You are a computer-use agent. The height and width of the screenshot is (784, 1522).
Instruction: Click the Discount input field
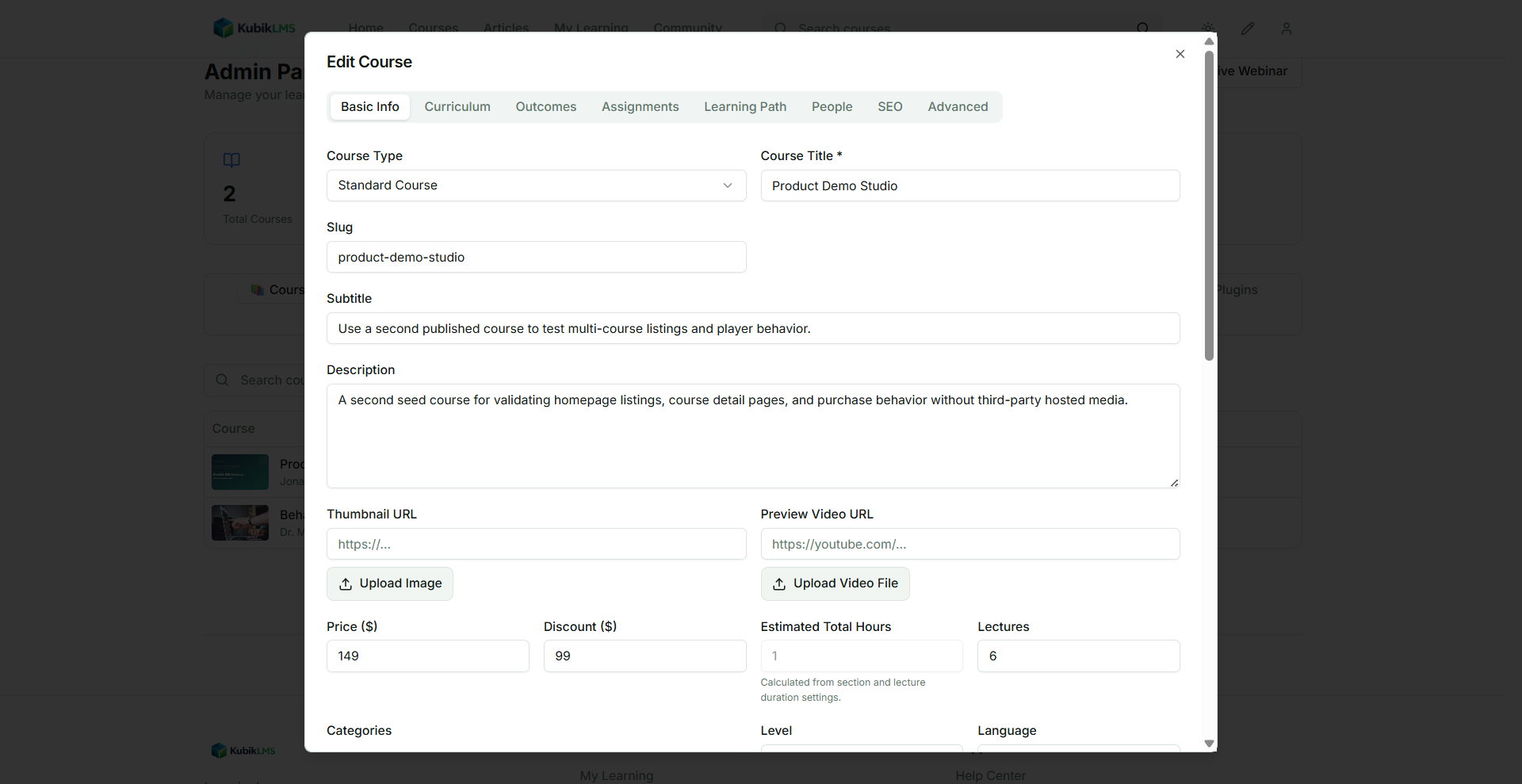(644, 656)
